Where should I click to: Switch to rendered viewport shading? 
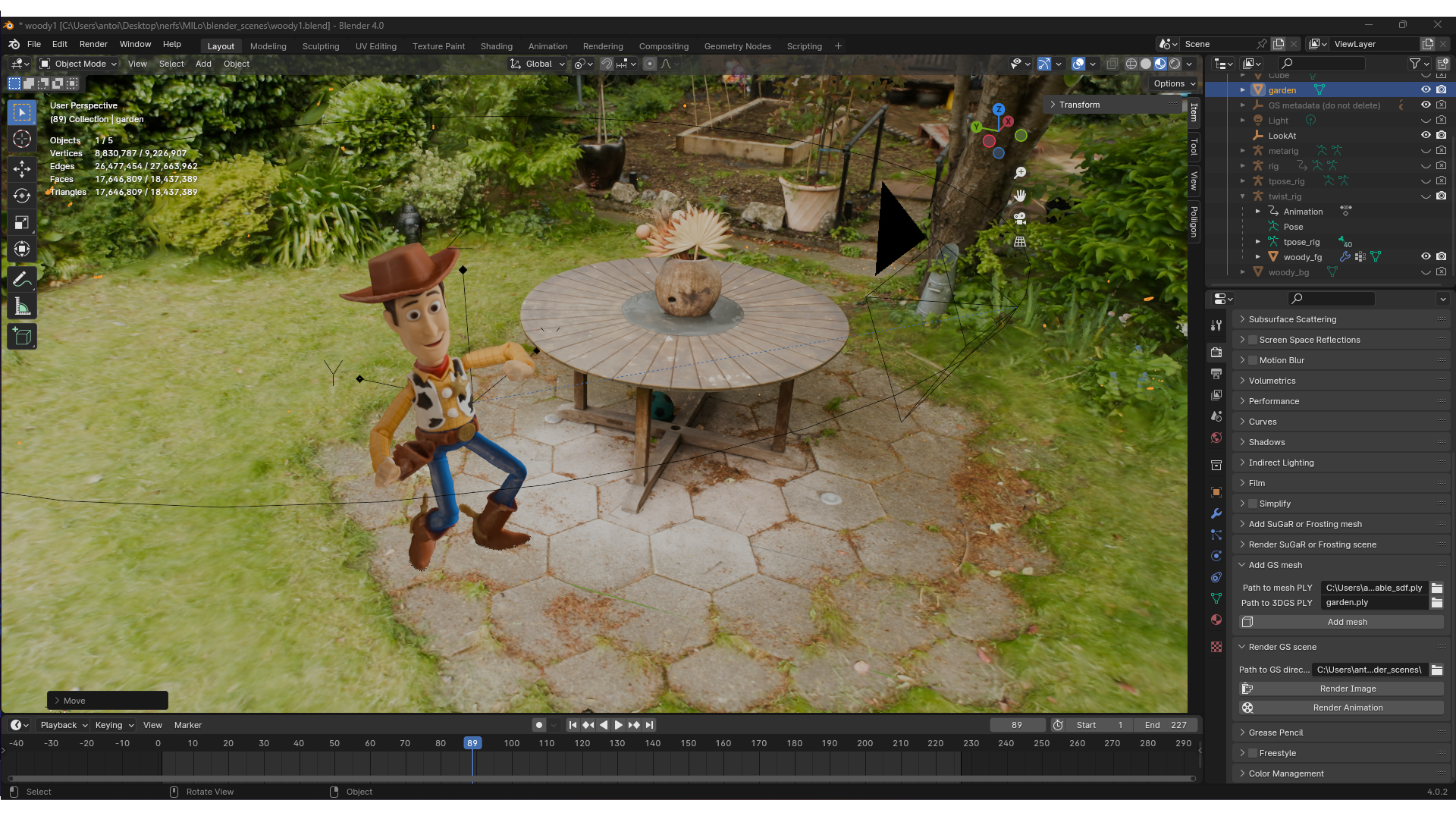(1175, 64)
